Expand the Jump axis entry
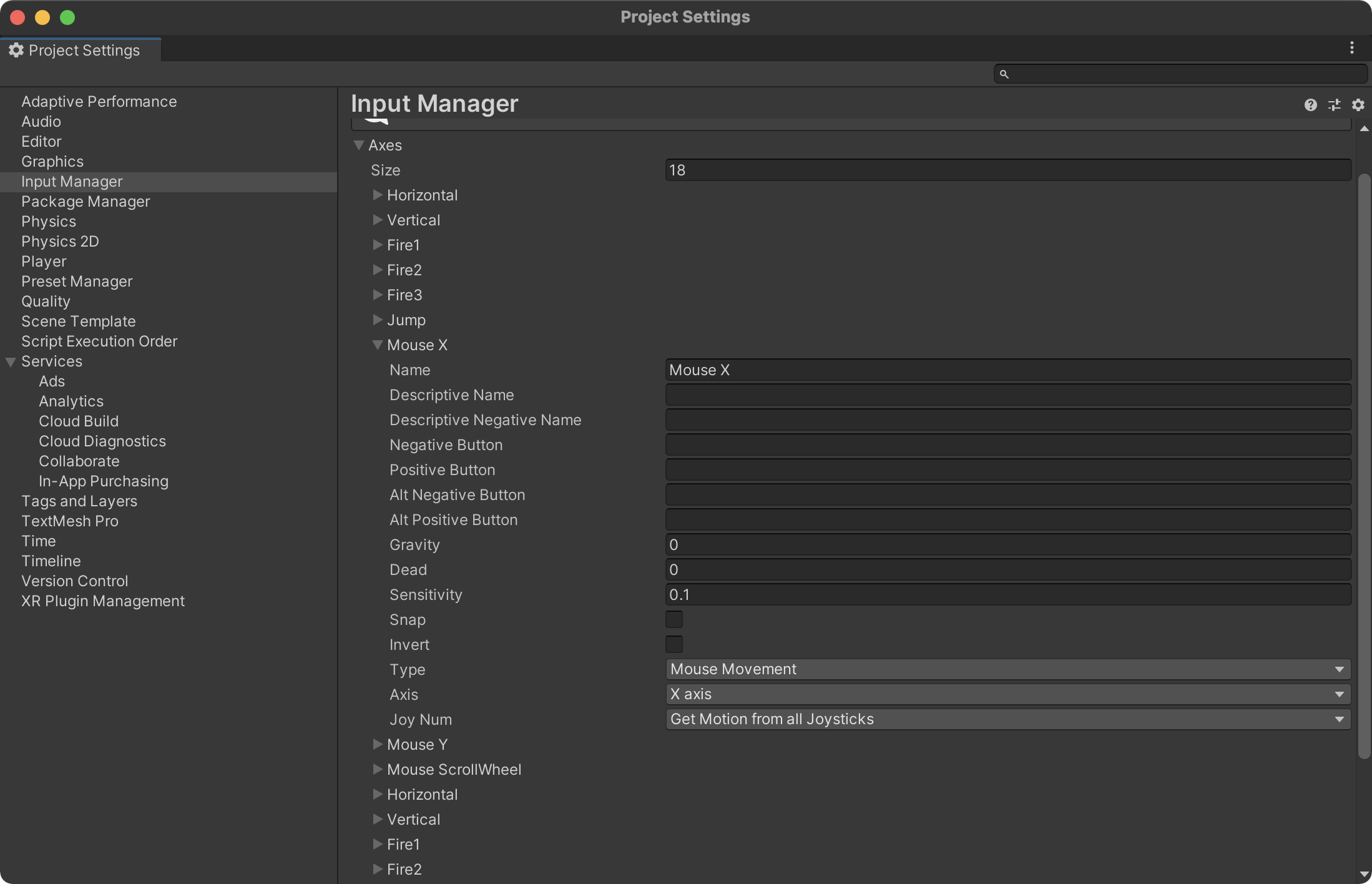The height and width of the screenshot is (884, 1372). 377,320
